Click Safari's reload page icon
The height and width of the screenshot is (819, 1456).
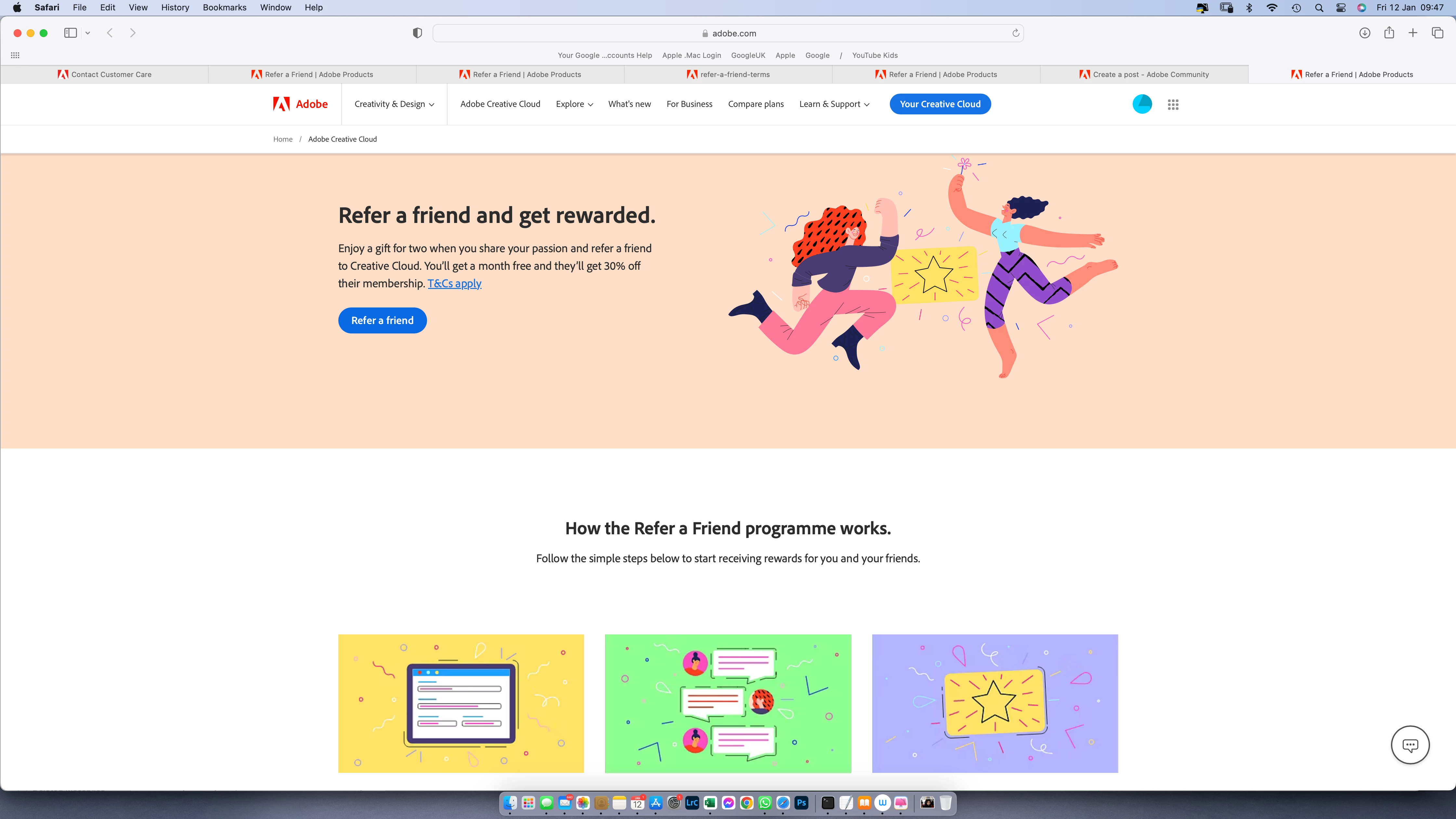(1016, 33)
